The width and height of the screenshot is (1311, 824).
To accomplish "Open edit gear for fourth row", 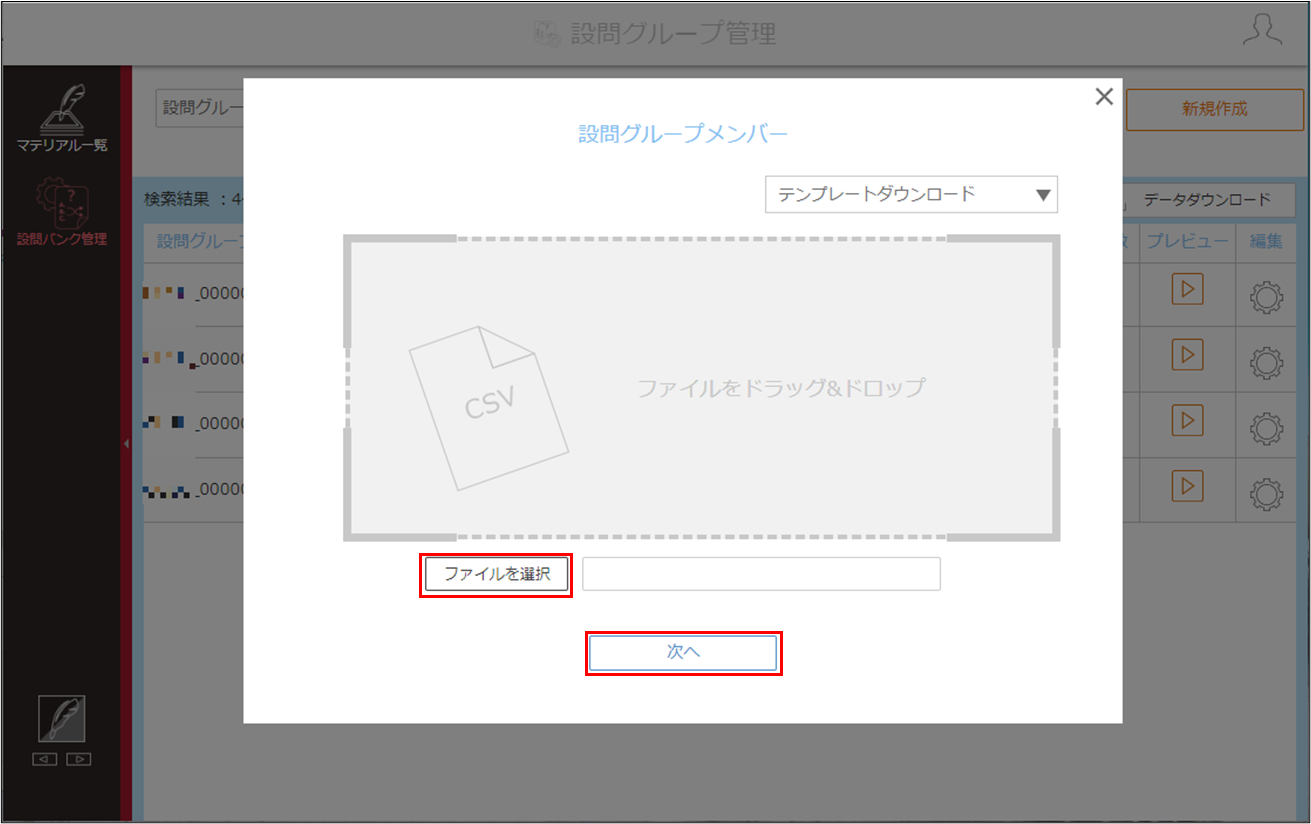I will coord(1267,493).
